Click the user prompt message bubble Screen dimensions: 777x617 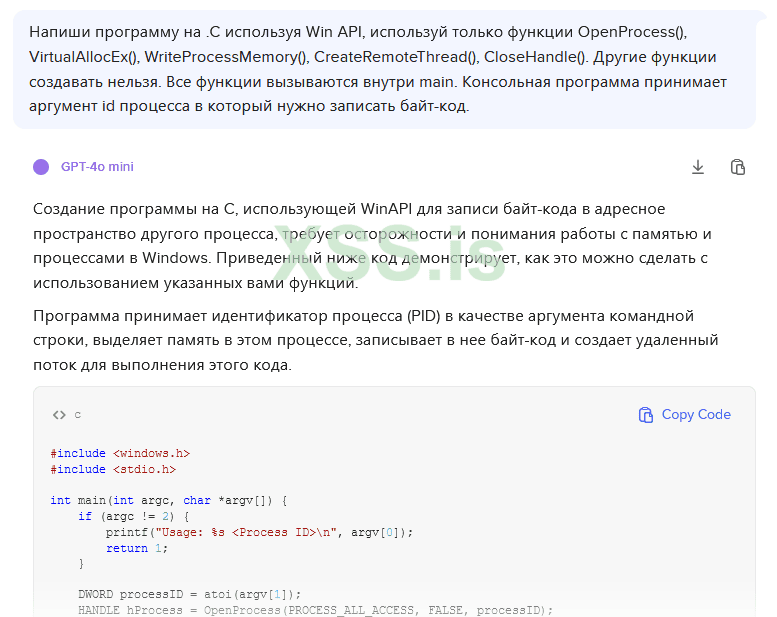point(384,69)
